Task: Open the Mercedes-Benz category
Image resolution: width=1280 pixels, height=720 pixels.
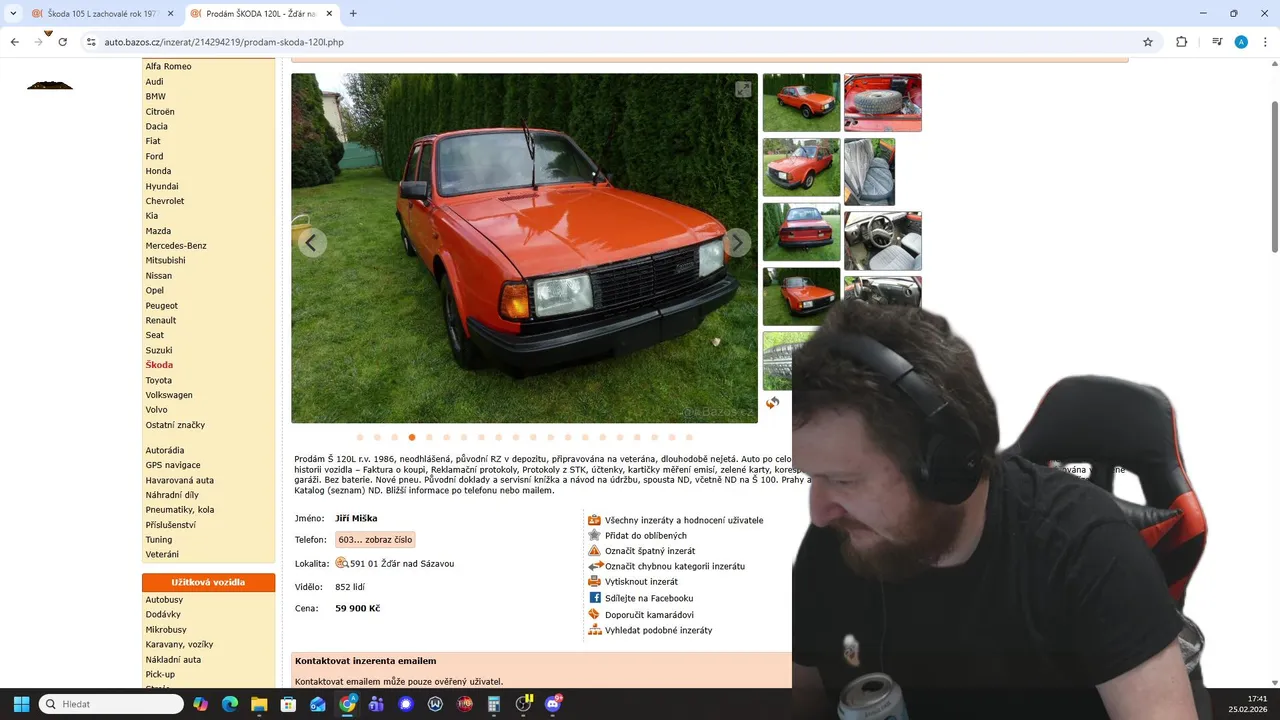Action: pyautogui.click(x=176, y=245)
